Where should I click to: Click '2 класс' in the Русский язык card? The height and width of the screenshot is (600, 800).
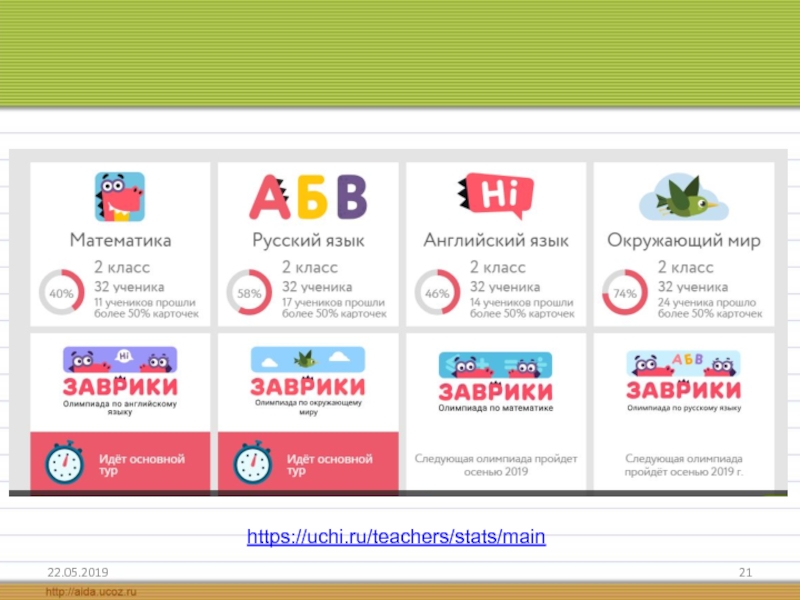pos(310,267)
